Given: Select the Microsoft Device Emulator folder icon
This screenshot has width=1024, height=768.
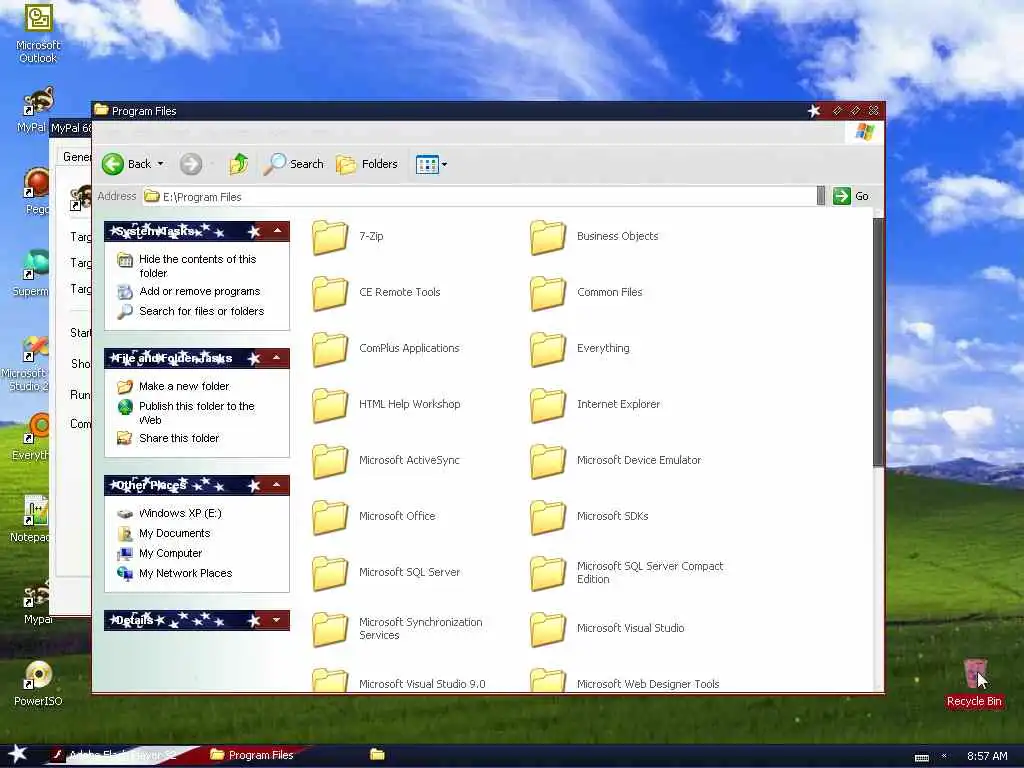Looking at the screenshot, I should 547,460.
